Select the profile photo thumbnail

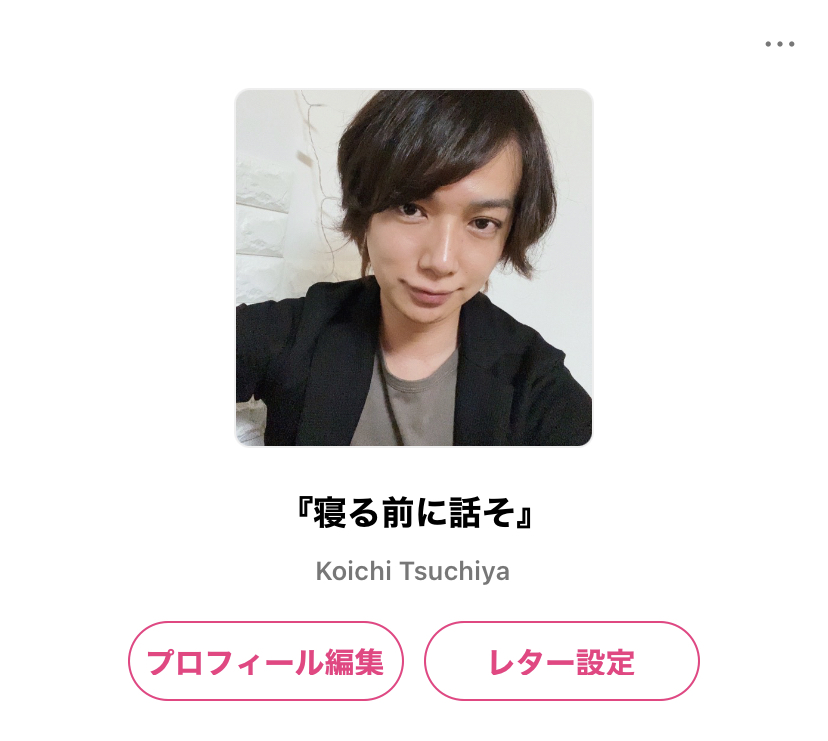point(413,267)
